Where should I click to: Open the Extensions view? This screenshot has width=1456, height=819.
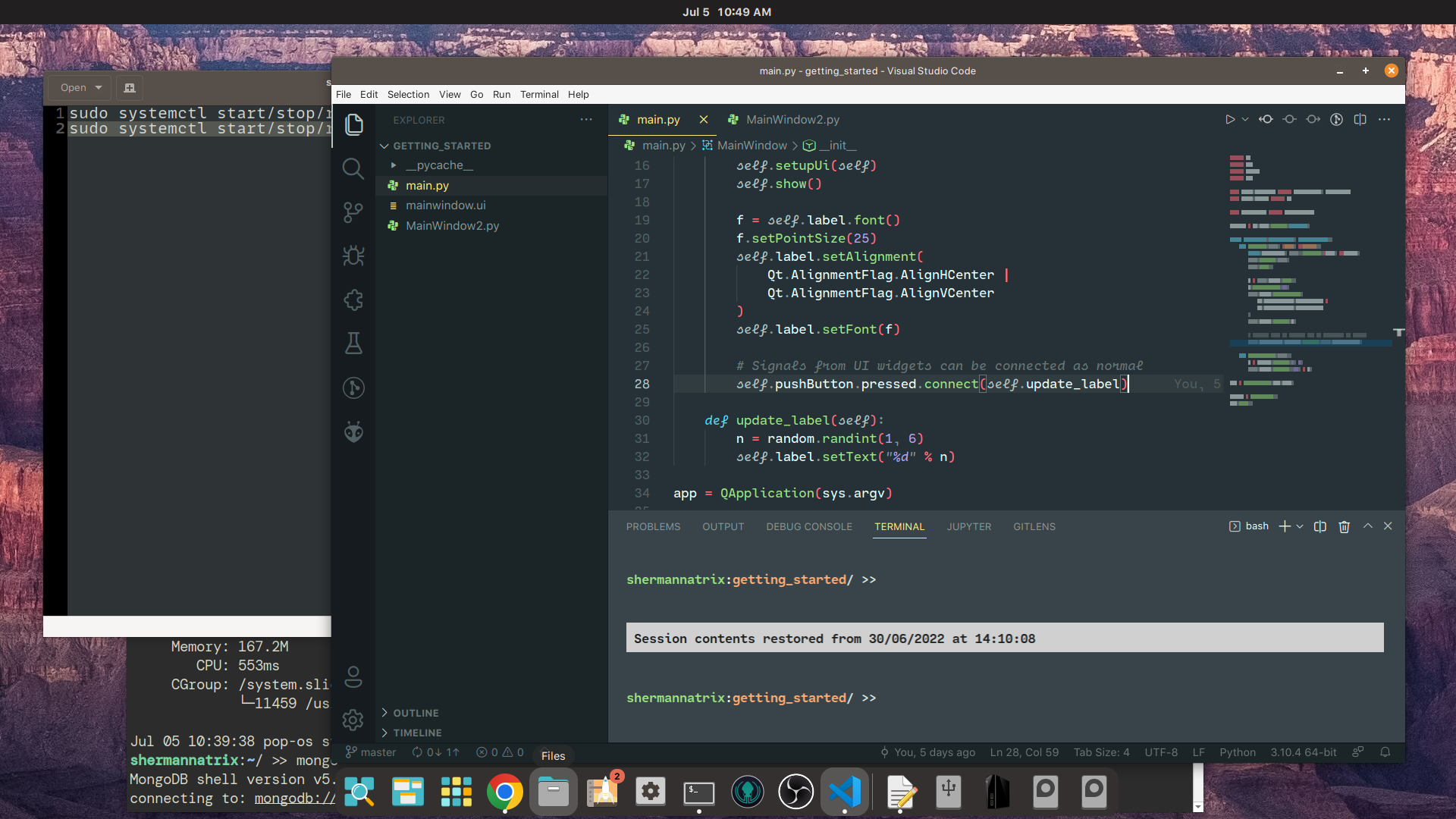pos(353,300)
